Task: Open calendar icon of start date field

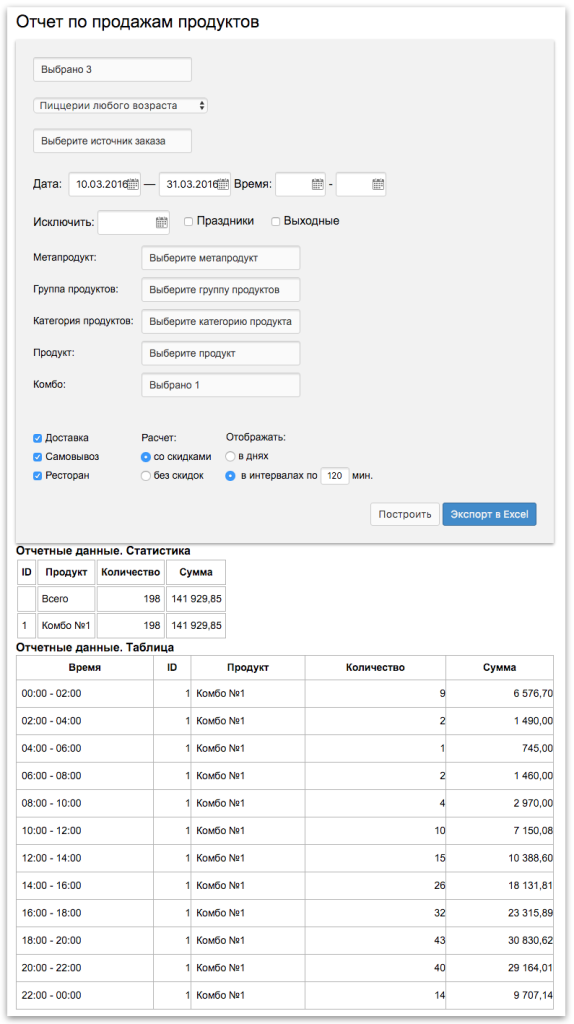Action: (x=133, y=184)
